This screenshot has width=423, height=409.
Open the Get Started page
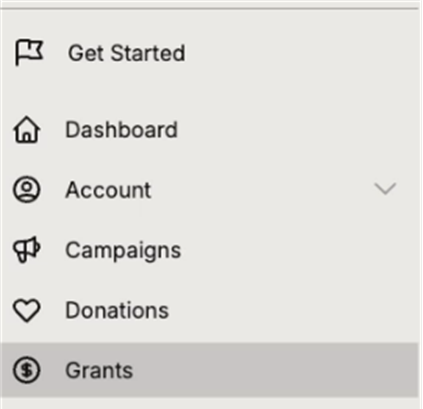click(126, 53)
